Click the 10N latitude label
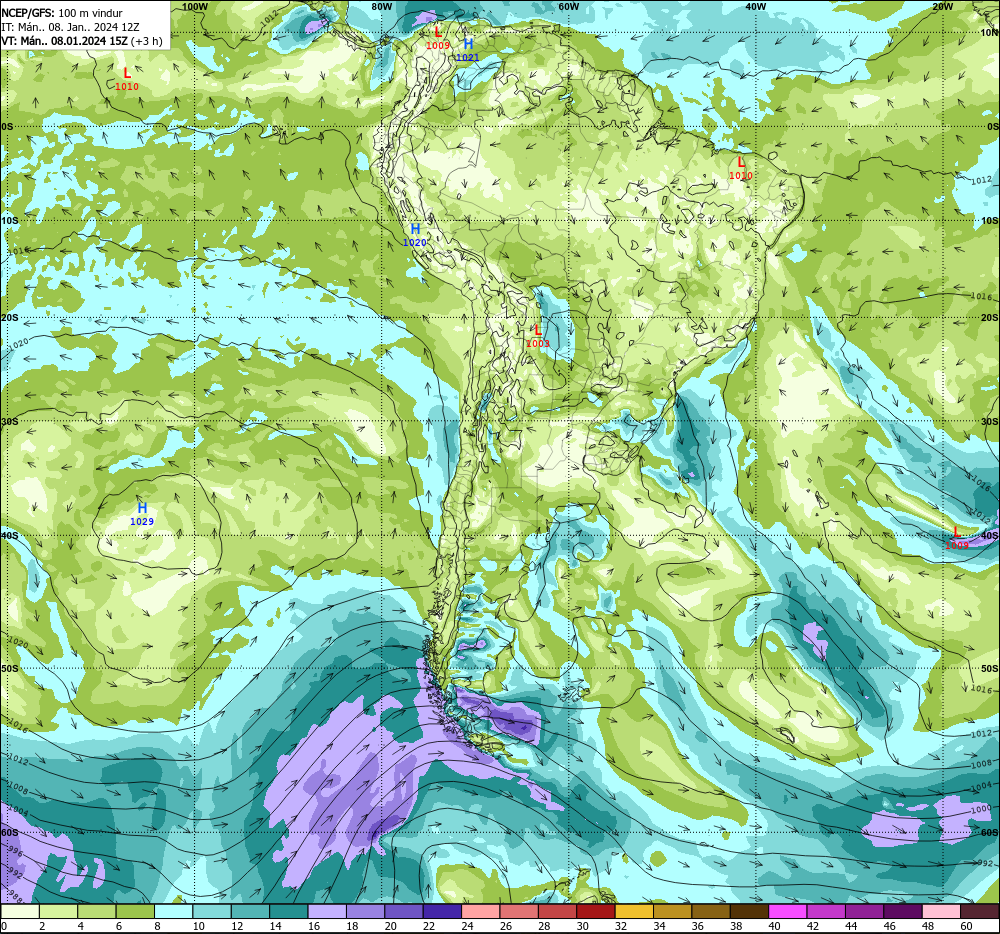The width and height of the screenshot is (1000, 934). point(989,33)
